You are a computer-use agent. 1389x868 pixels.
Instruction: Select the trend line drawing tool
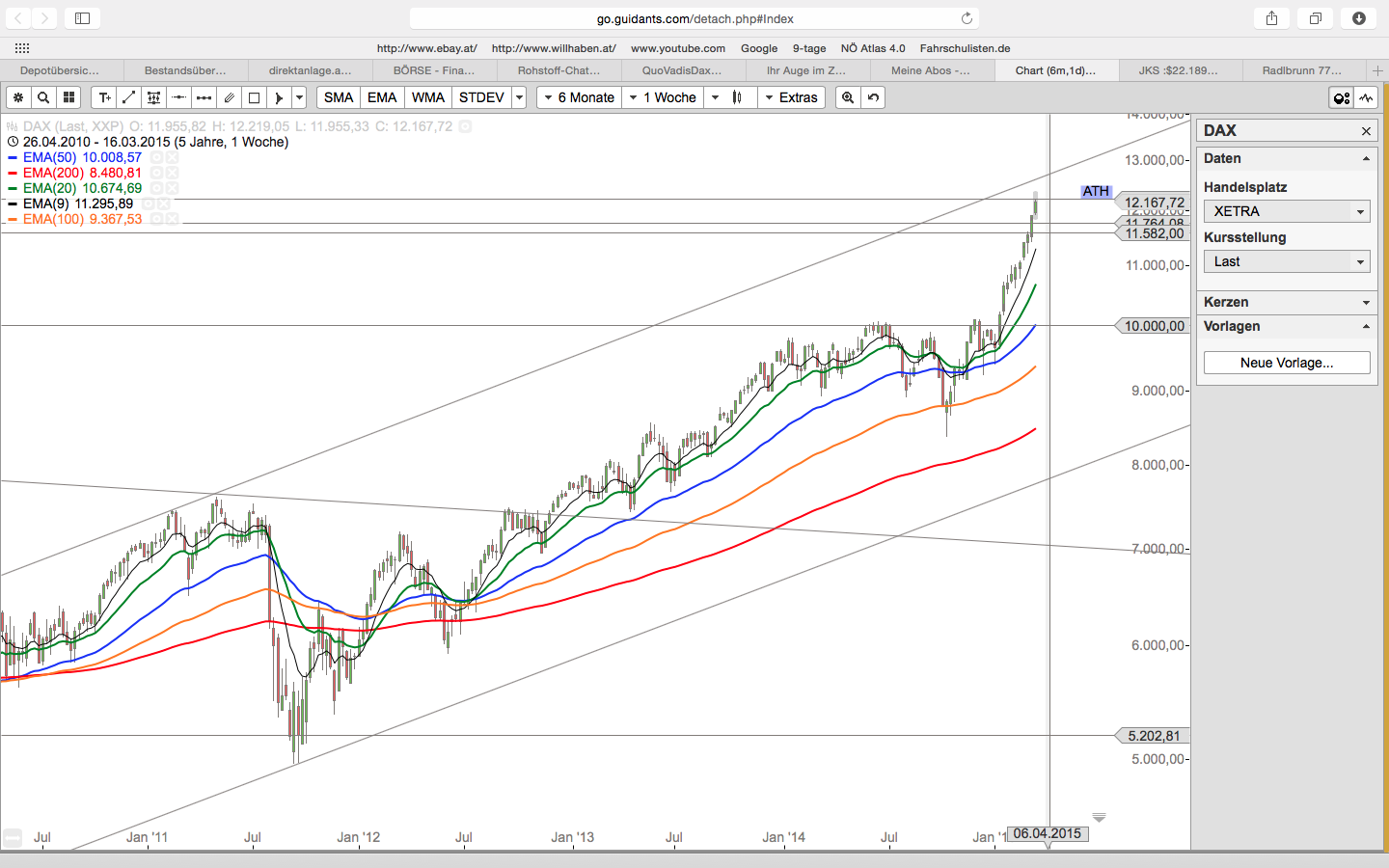coord(129,97)
